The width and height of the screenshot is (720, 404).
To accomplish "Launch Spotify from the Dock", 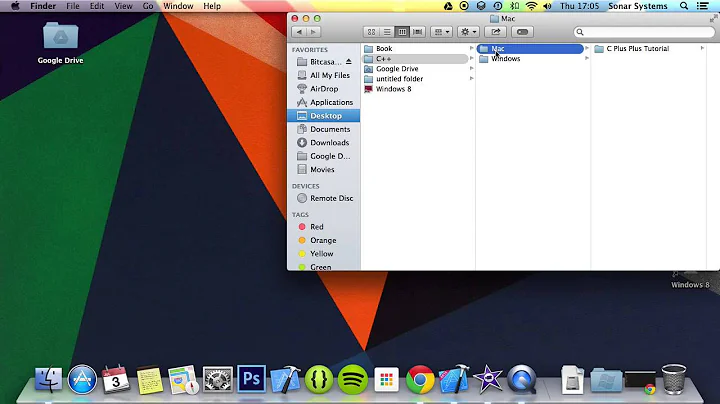I will (x=353, y=379).
